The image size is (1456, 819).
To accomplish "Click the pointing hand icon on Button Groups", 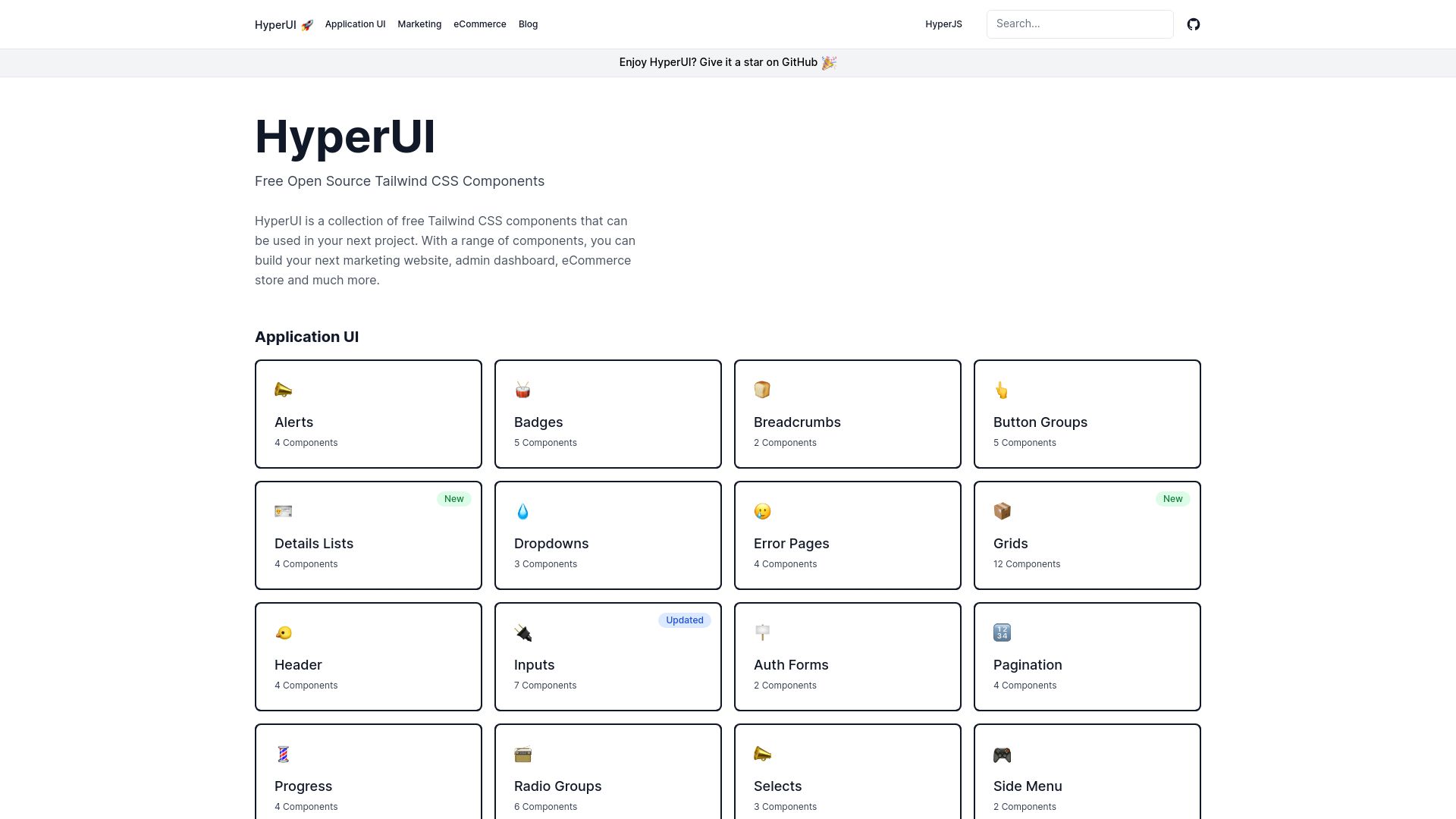I will coord(1002,390).
